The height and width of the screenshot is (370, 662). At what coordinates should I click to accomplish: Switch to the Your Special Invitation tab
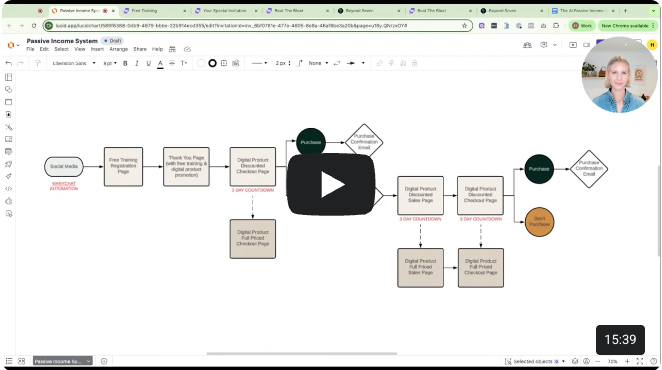[x=225, y=11]
